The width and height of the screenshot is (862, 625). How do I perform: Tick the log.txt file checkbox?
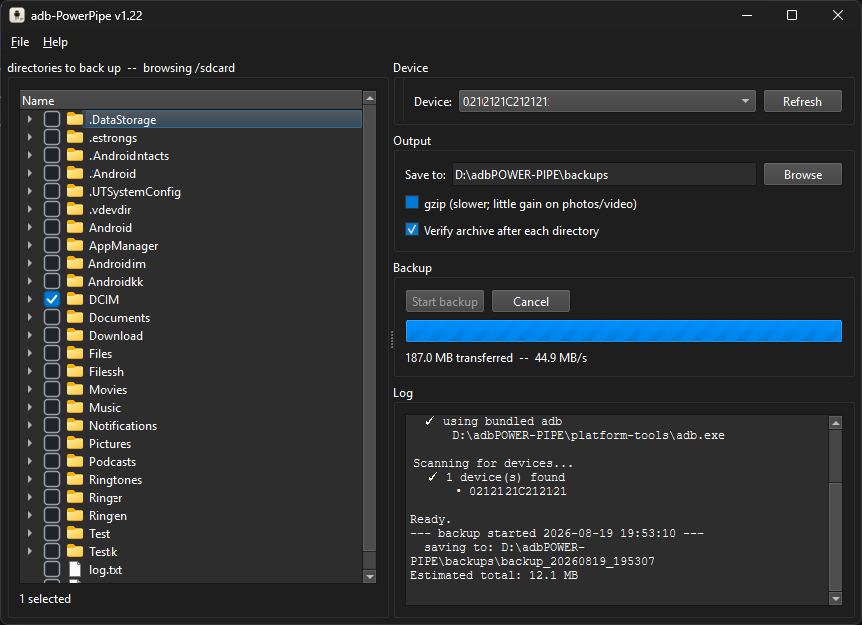point(52,569)
